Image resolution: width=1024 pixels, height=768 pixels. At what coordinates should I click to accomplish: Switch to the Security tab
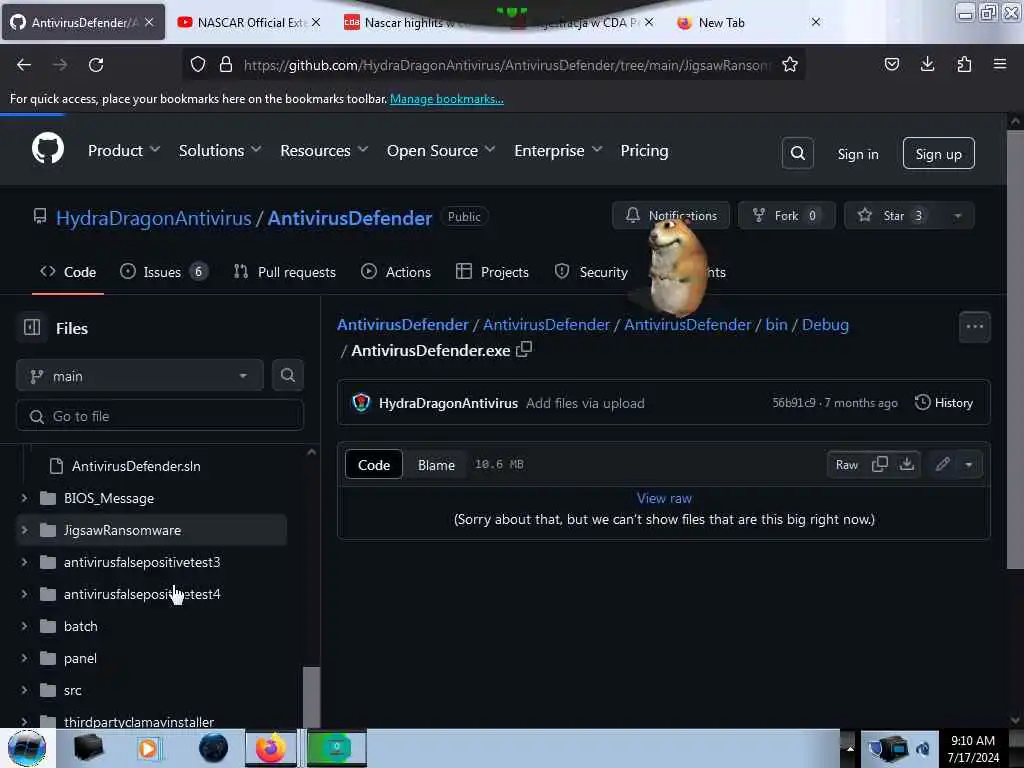(590, 272)
